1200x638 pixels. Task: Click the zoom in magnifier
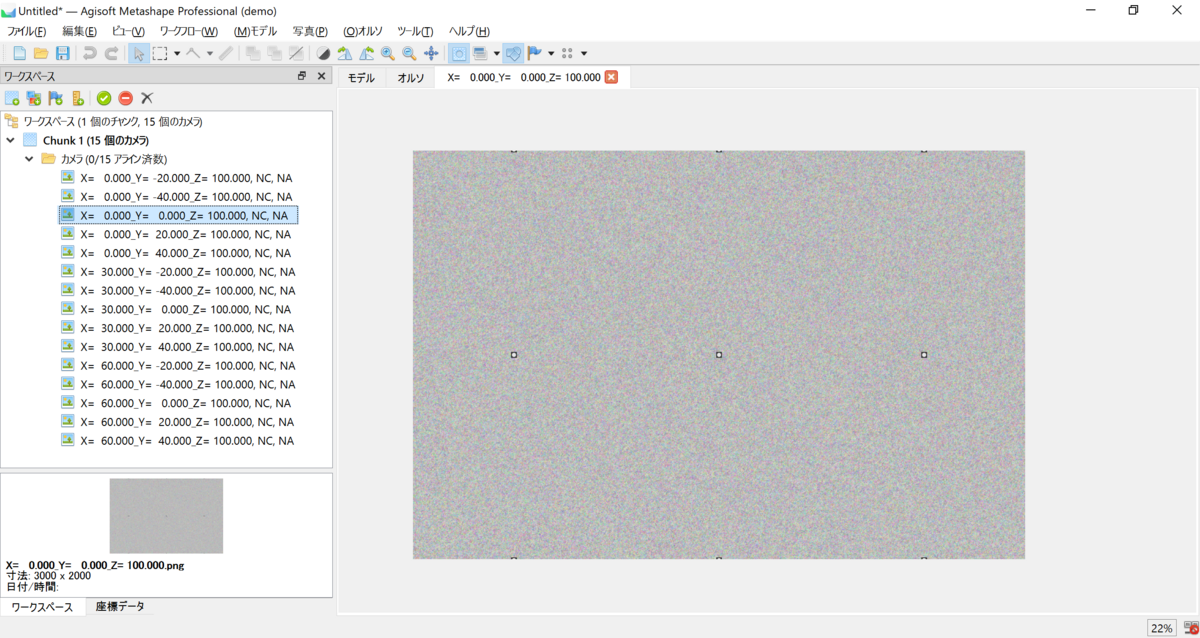[x=388, y=53]
